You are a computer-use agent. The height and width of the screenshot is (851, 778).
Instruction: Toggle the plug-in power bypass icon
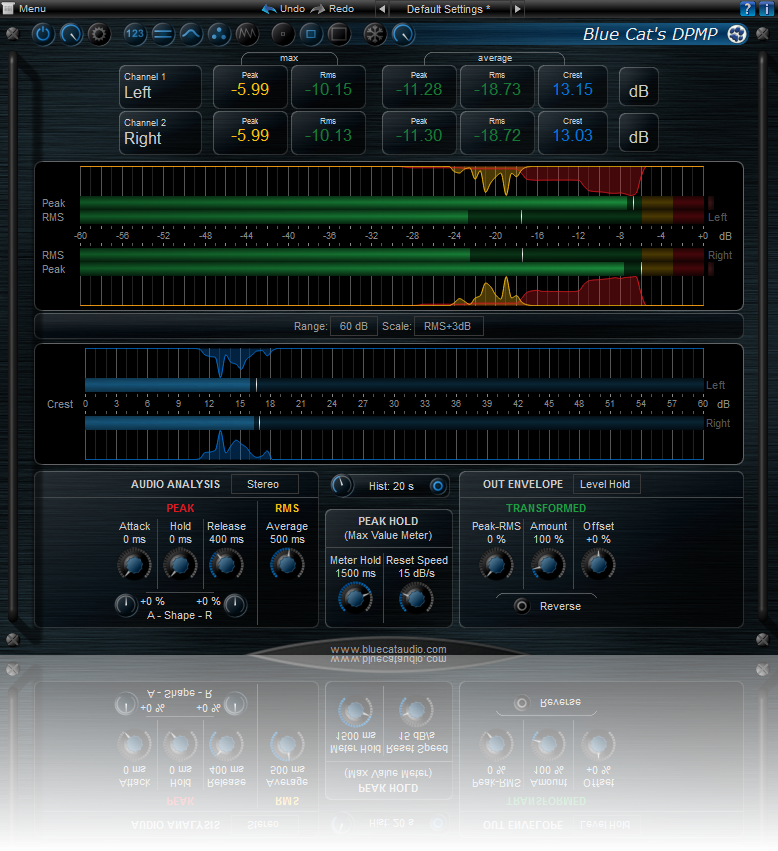click(43, 34)
